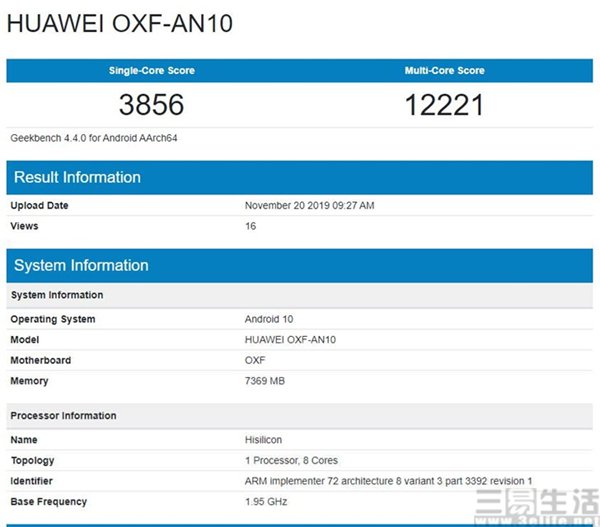The width and height of the screenshot is (600, 527).
Task: Click the Topology label
Action: [33, 461]
